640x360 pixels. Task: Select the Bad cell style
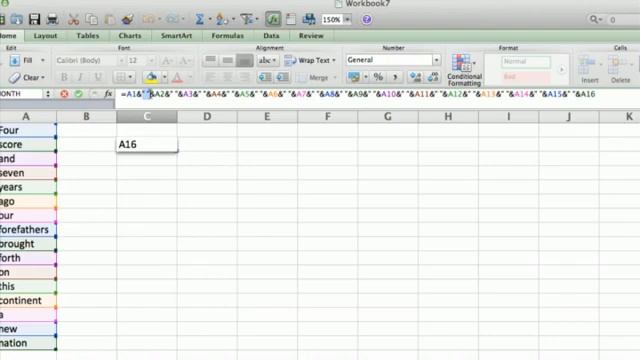click(525, 77)
